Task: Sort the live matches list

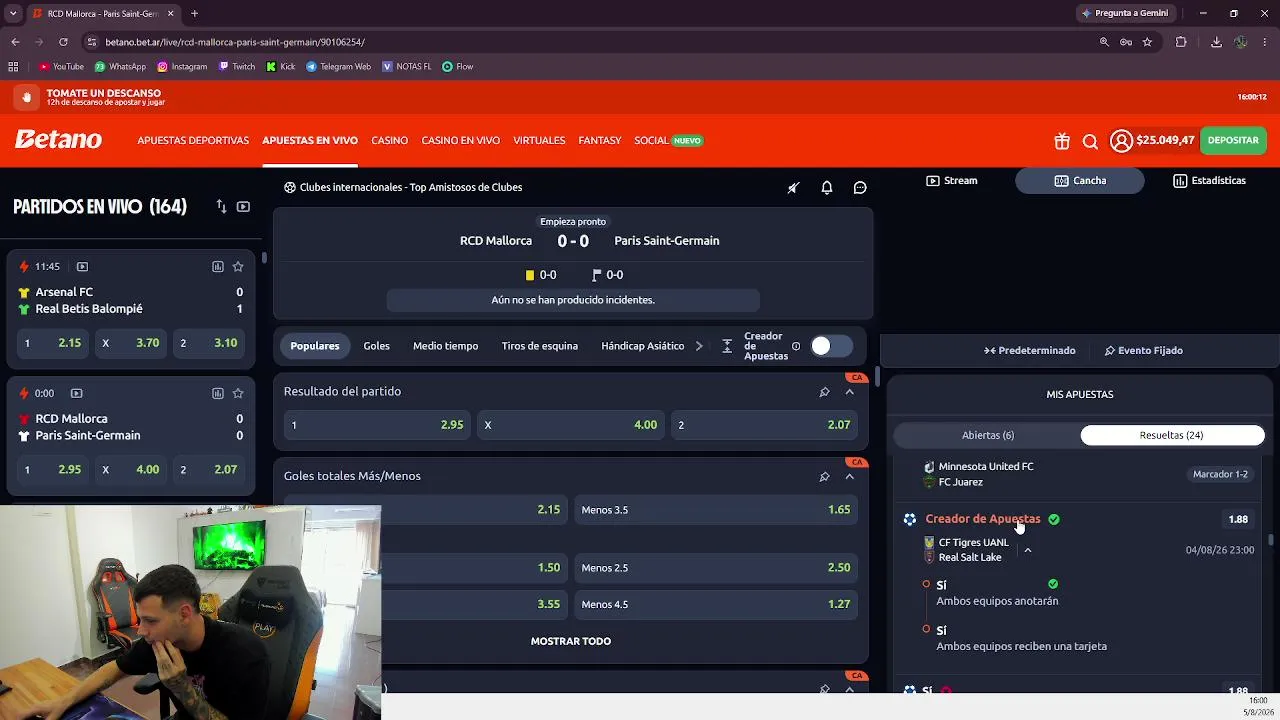Action: (221, 206)
